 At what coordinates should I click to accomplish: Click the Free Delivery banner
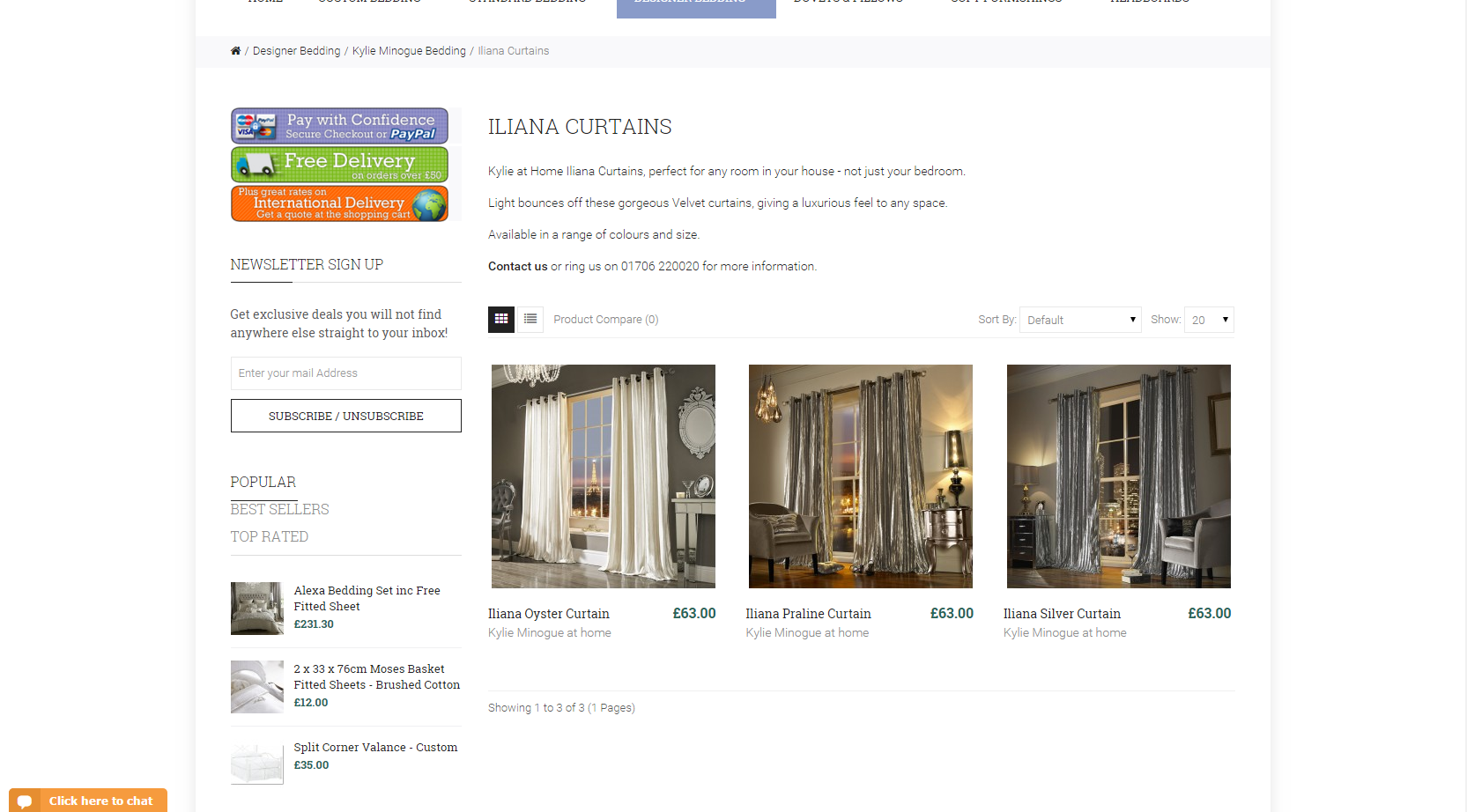[x=339, y=165]
